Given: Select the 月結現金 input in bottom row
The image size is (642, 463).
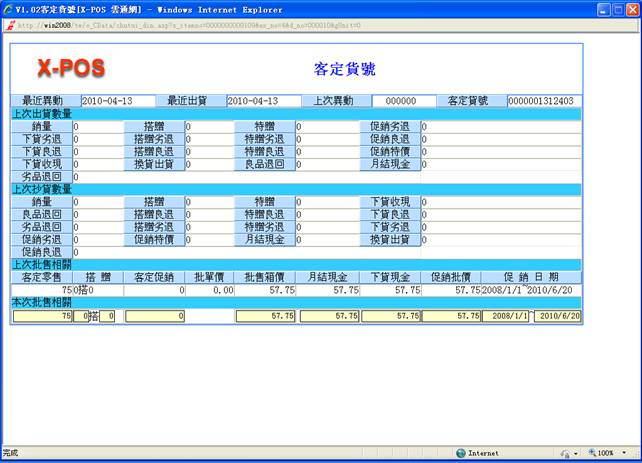Looking at the screenshot, I should 329,316.
